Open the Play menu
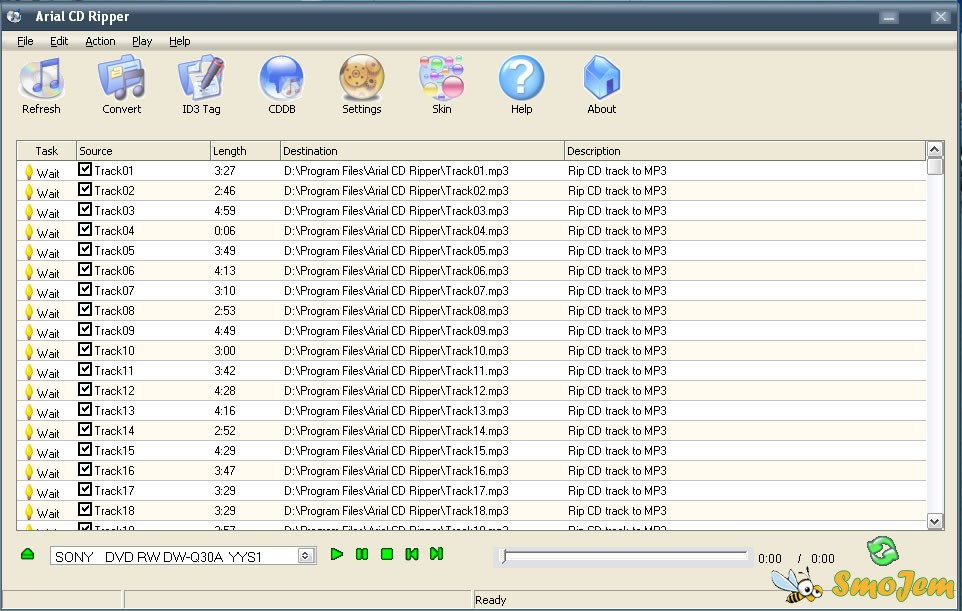 [142, 41]
